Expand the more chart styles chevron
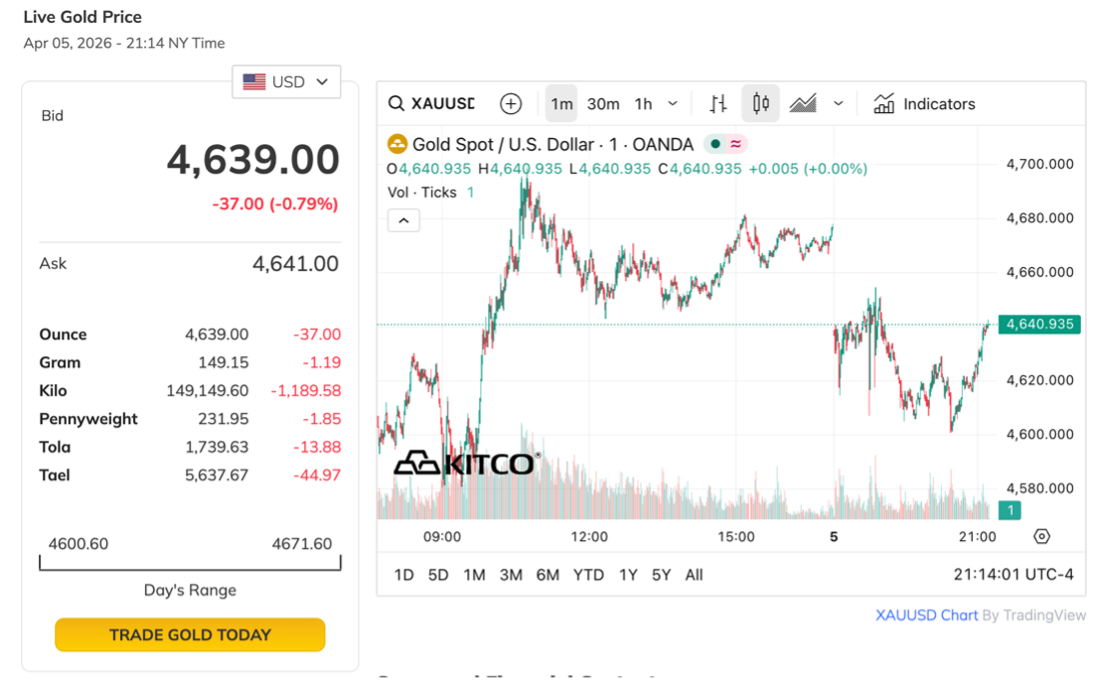The height and width of the screenshot is (681, 1096). pyautogui.click(x=838, y=104)
